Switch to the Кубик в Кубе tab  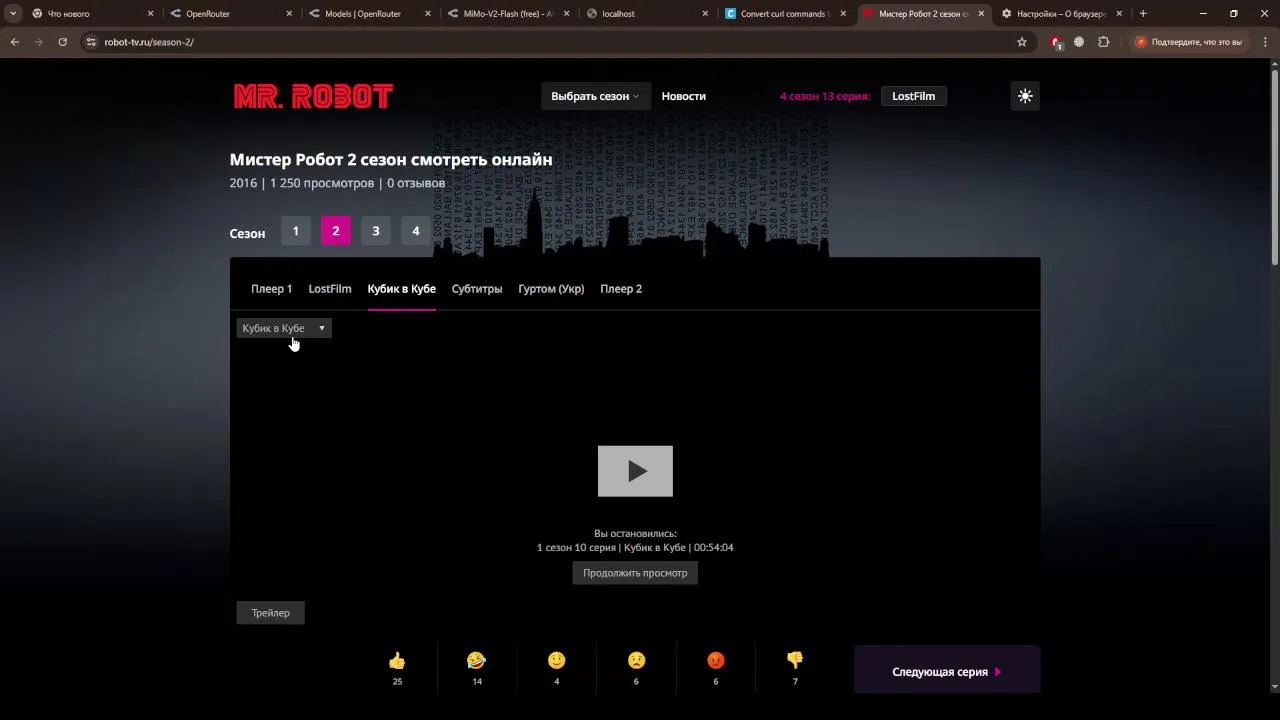[401, 289]
